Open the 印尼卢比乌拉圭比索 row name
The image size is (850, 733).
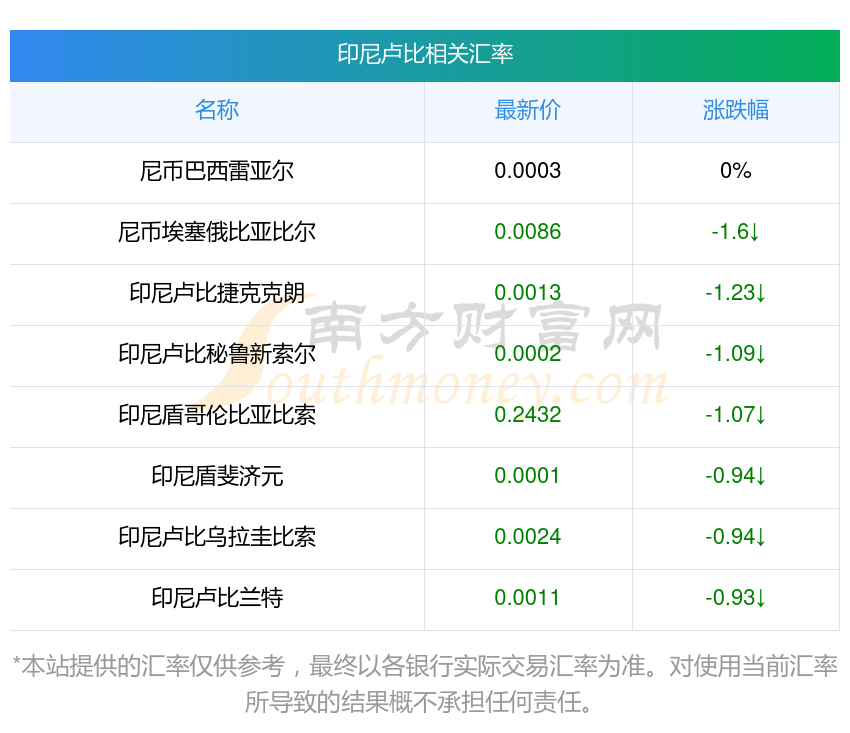click(x=217, y=537)
